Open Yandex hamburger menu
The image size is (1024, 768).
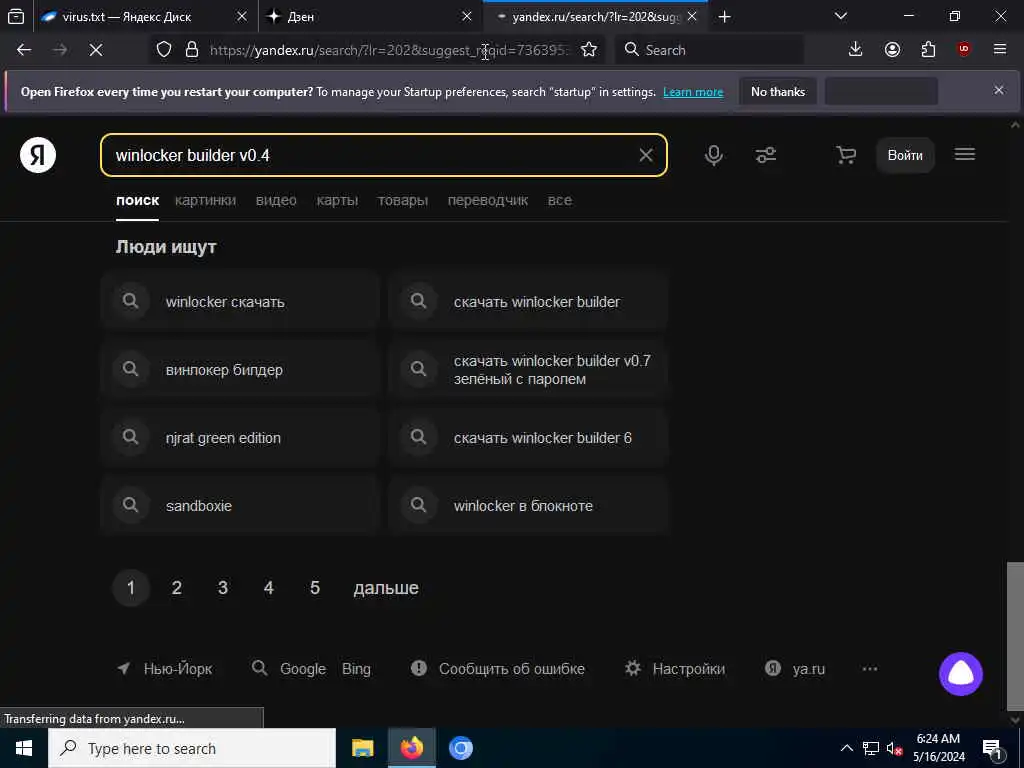965,154
